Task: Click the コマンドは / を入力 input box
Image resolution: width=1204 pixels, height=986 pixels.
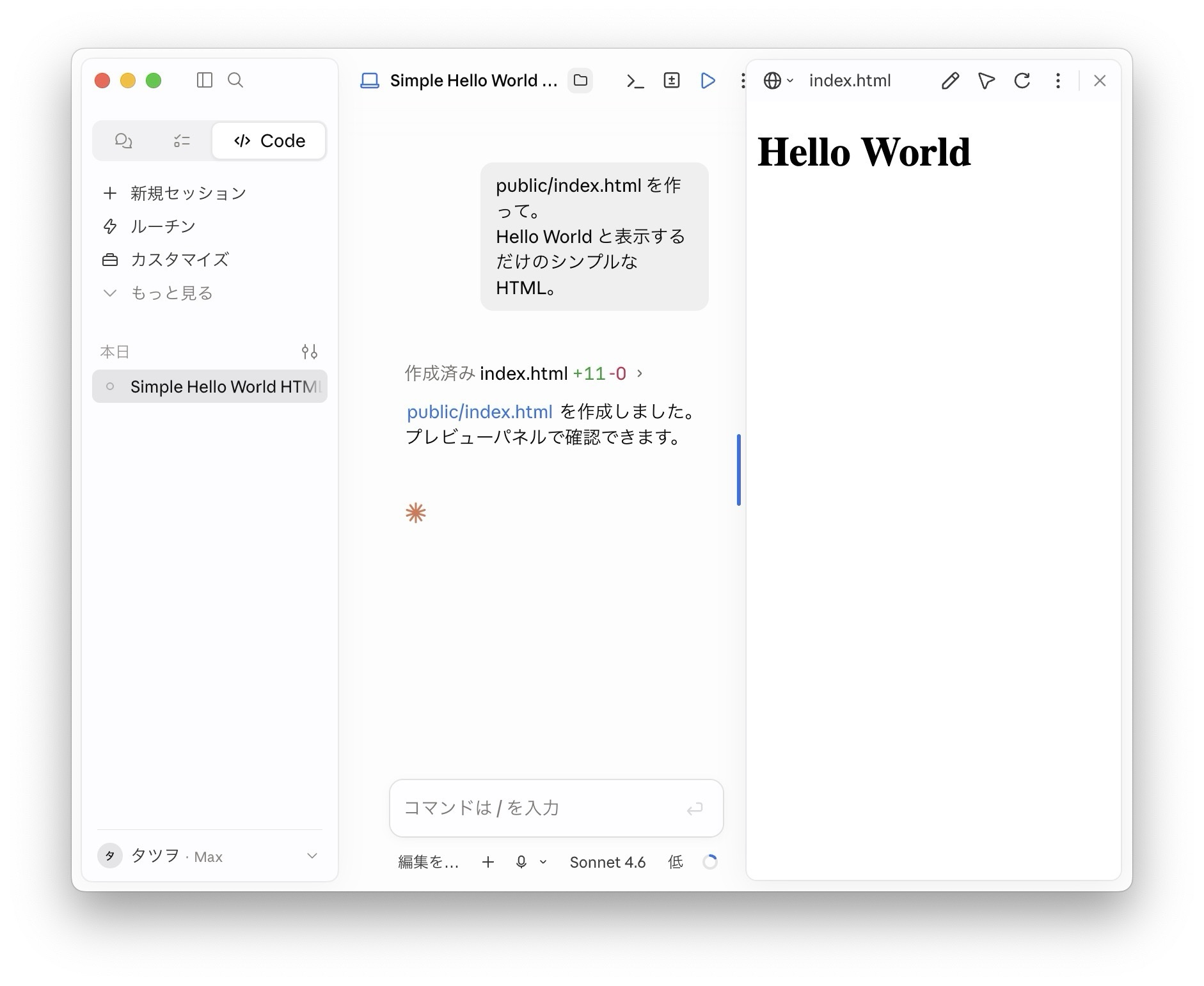Action: point(556,808)
